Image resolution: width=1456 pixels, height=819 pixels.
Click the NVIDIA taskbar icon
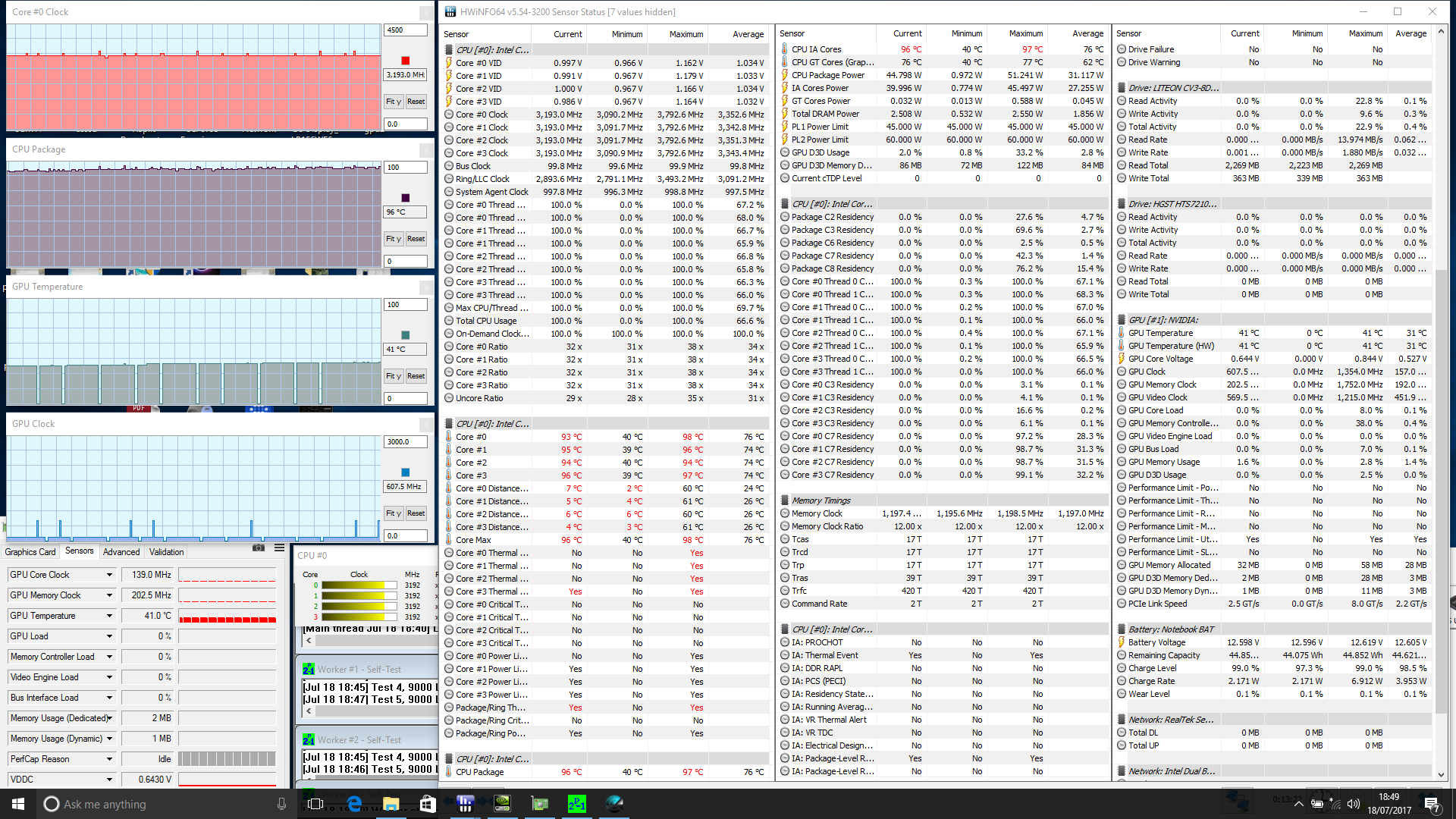point(502,804)
